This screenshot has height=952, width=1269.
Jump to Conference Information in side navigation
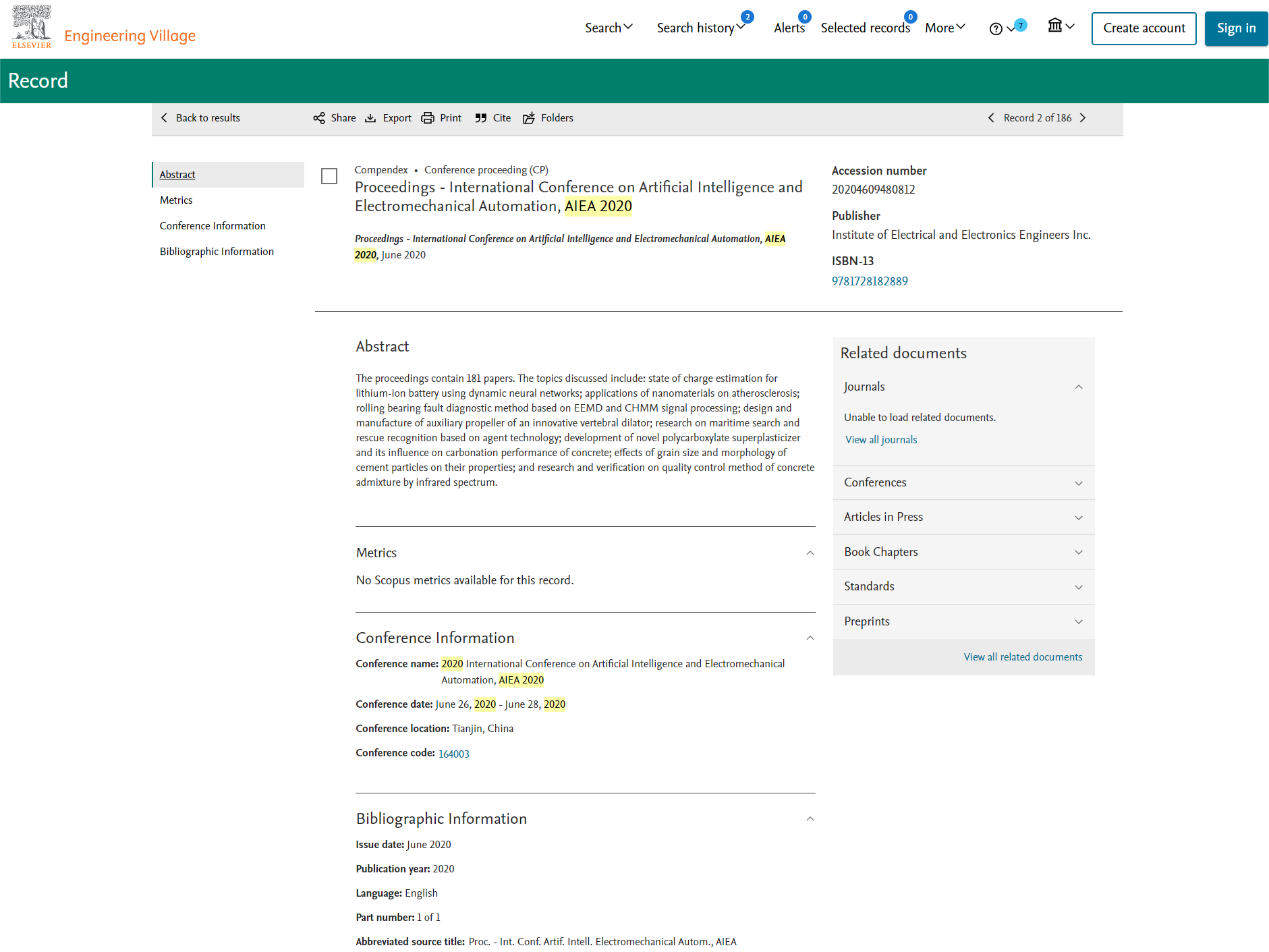pos(213,226)
